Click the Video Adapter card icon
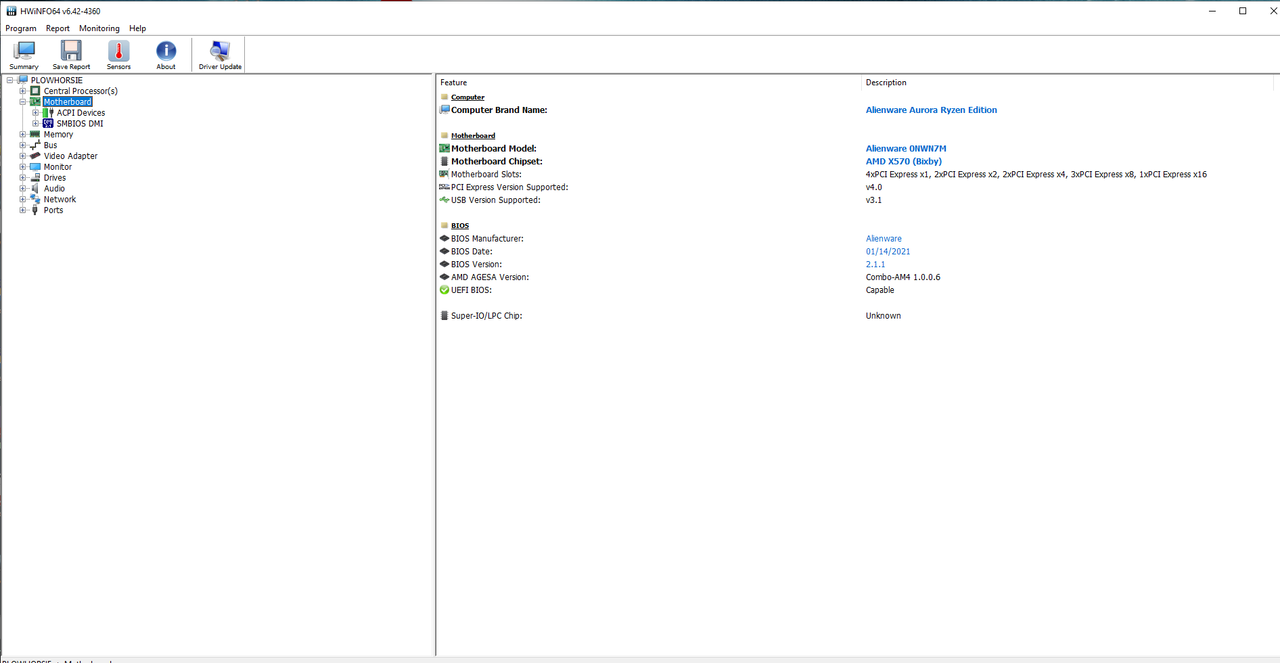 coord(35,156)
